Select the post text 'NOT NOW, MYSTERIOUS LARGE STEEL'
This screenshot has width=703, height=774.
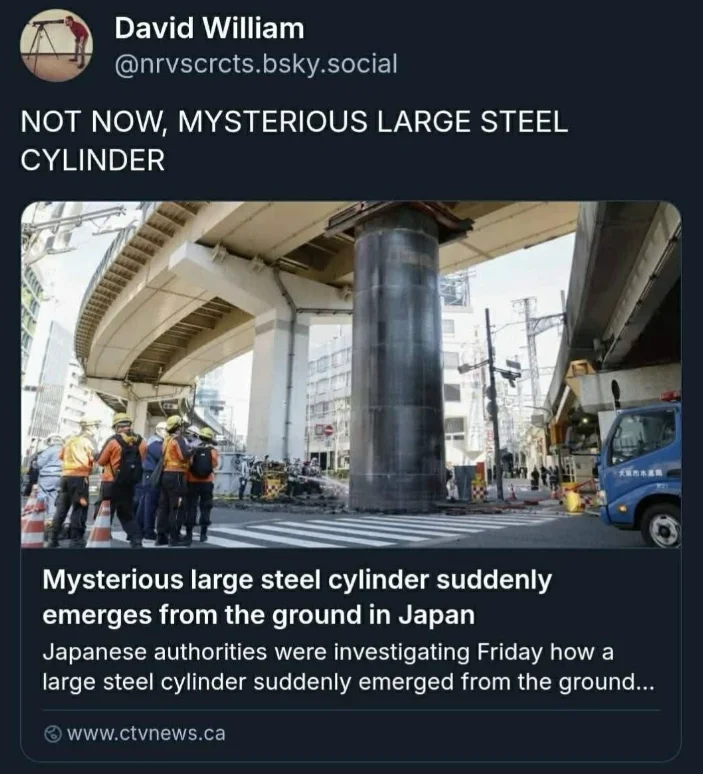tap(294, 121)
